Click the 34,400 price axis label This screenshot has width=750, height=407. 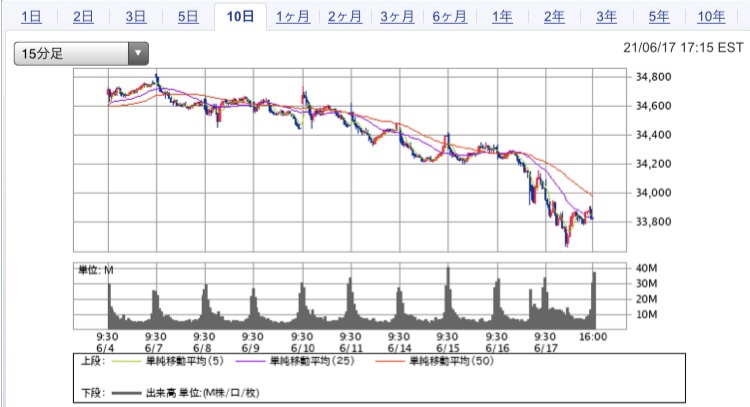(653, 135)
